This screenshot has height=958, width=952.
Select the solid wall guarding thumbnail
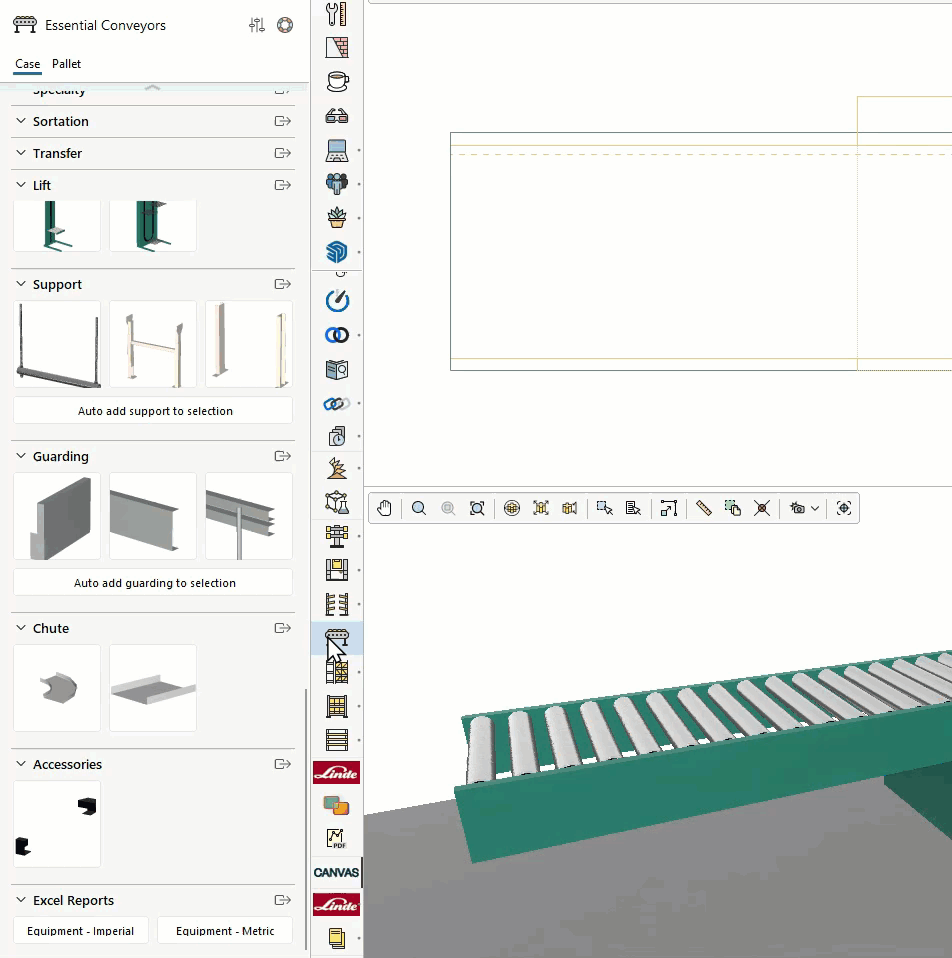[57, 516]
